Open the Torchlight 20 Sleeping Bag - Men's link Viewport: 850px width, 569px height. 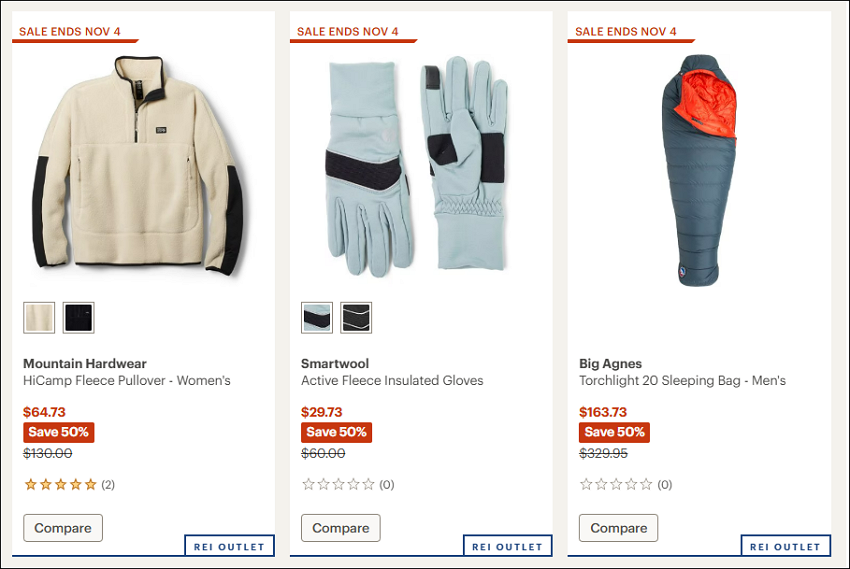pyautogui.click(x=682, y=380)
